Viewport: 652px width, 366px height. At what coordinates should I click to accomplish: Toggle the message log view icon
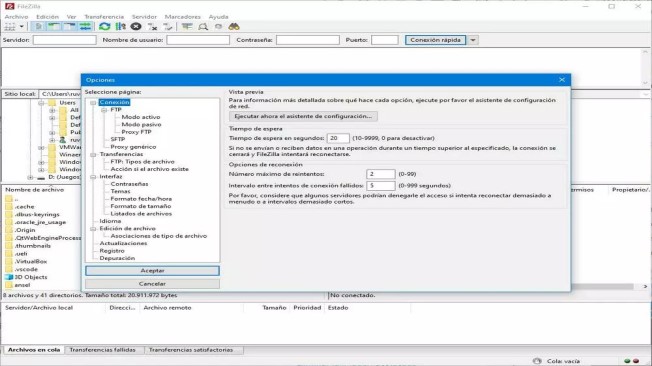coord(38,27)
